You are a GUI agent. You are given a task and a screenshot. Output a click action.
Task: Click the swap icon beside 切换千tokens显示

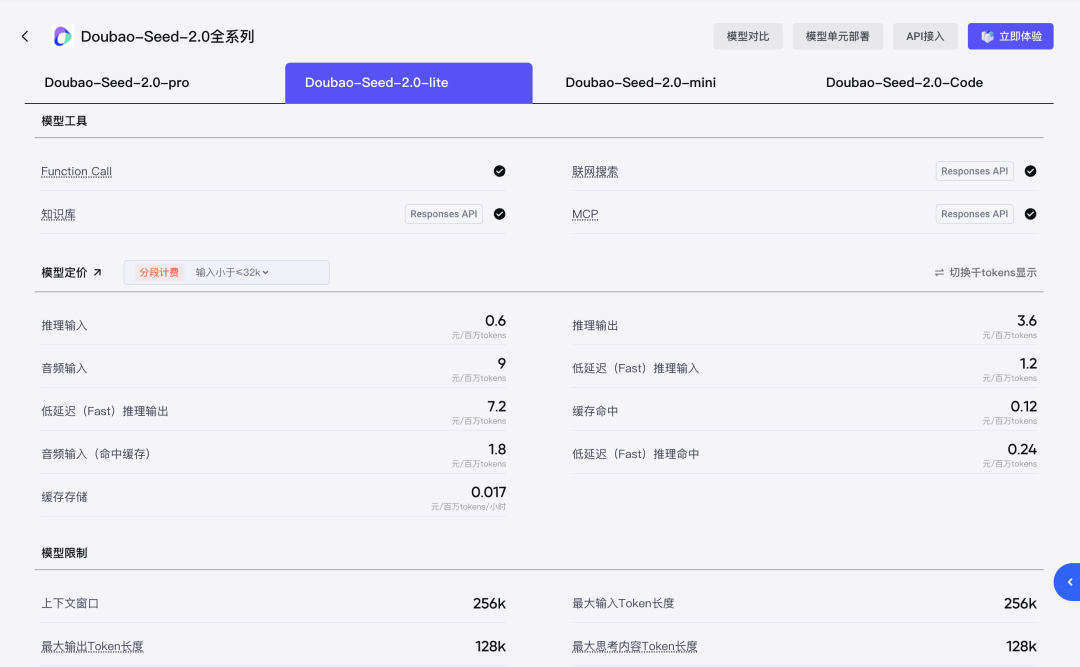(x=939, y=273)
